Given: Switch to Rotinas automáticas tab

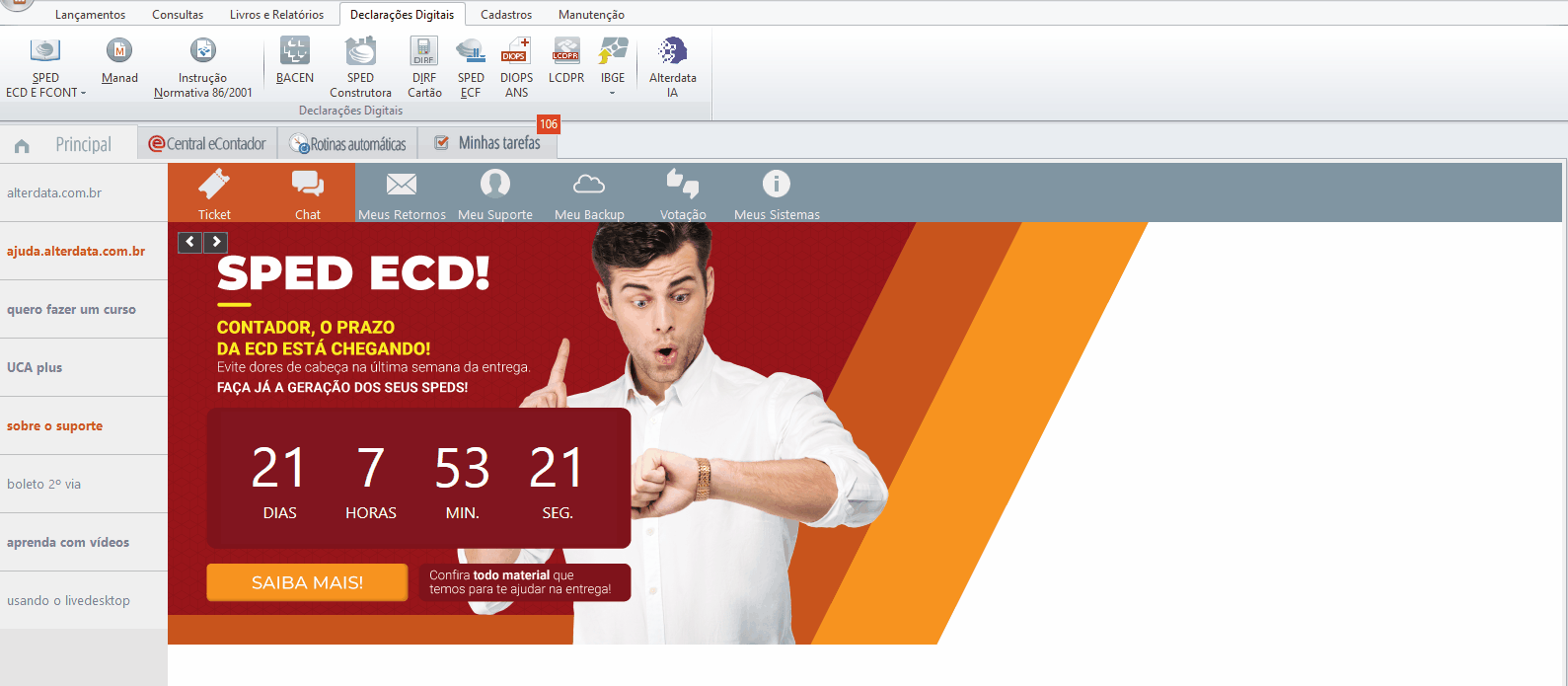Looking at the screenshot, I should (347, 144).
